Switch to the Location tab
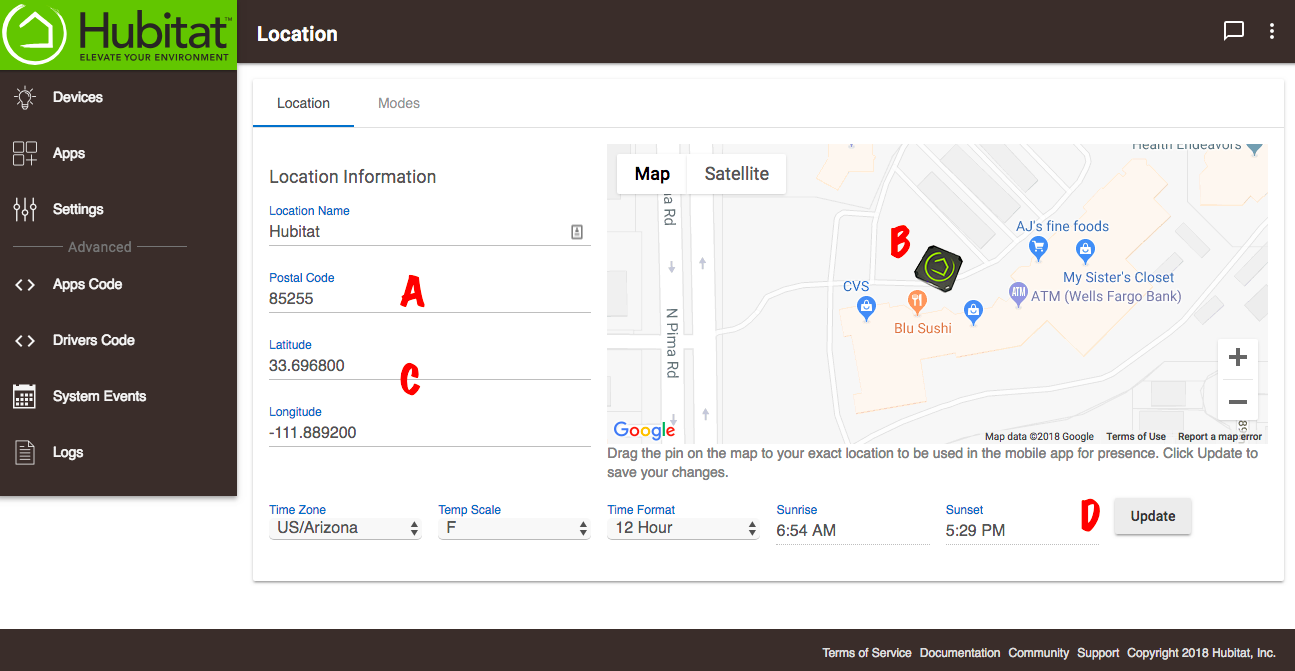 303,103
